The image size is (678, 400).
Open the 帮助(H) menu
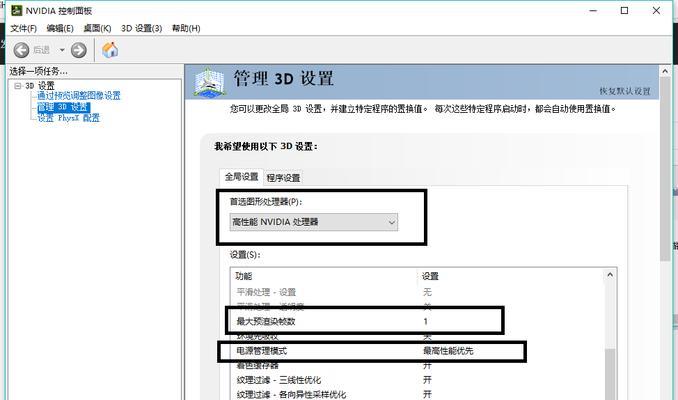(186, 29)
